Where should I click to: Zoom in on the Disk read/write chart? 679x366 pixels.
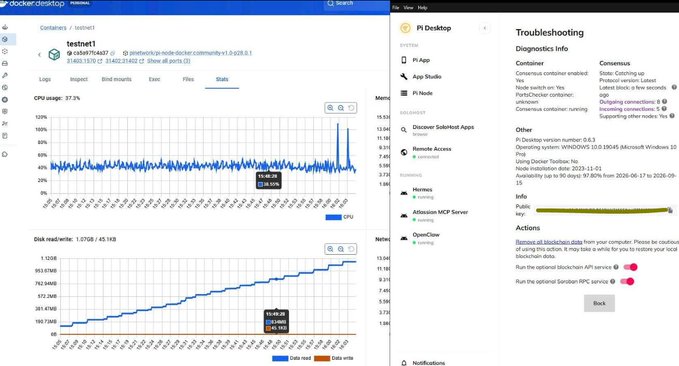(330, 249)
